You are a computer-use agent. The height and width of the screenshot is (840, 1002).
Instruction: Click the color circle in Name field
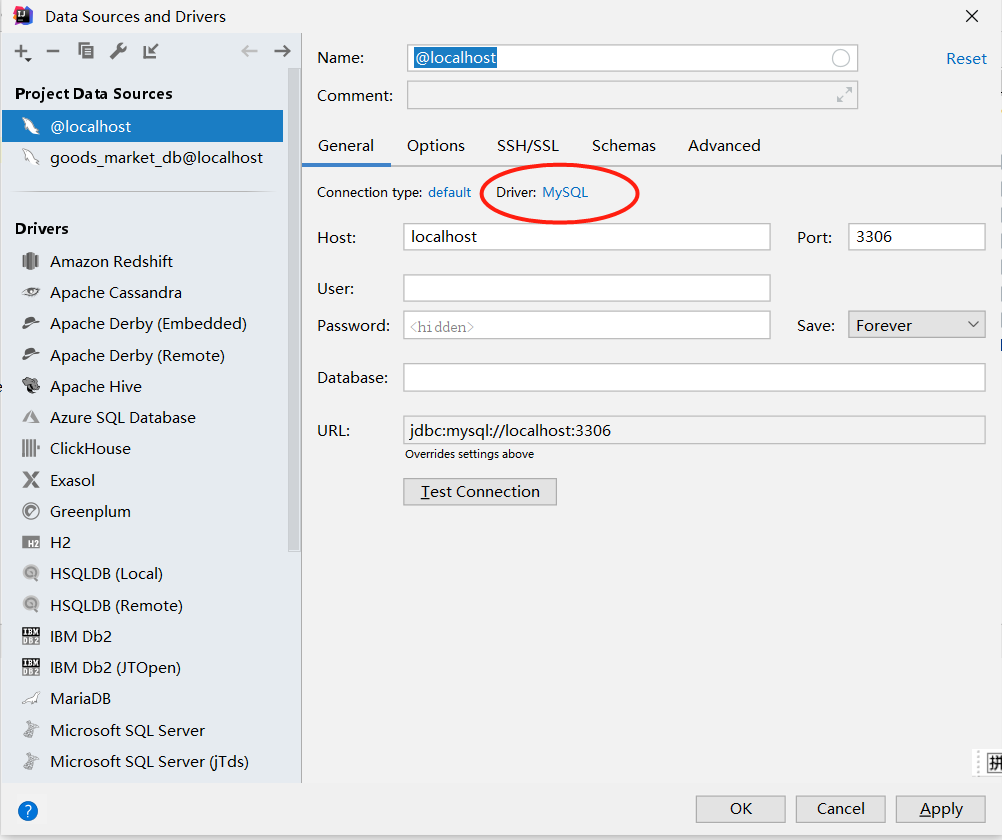(x=840, y=58)
